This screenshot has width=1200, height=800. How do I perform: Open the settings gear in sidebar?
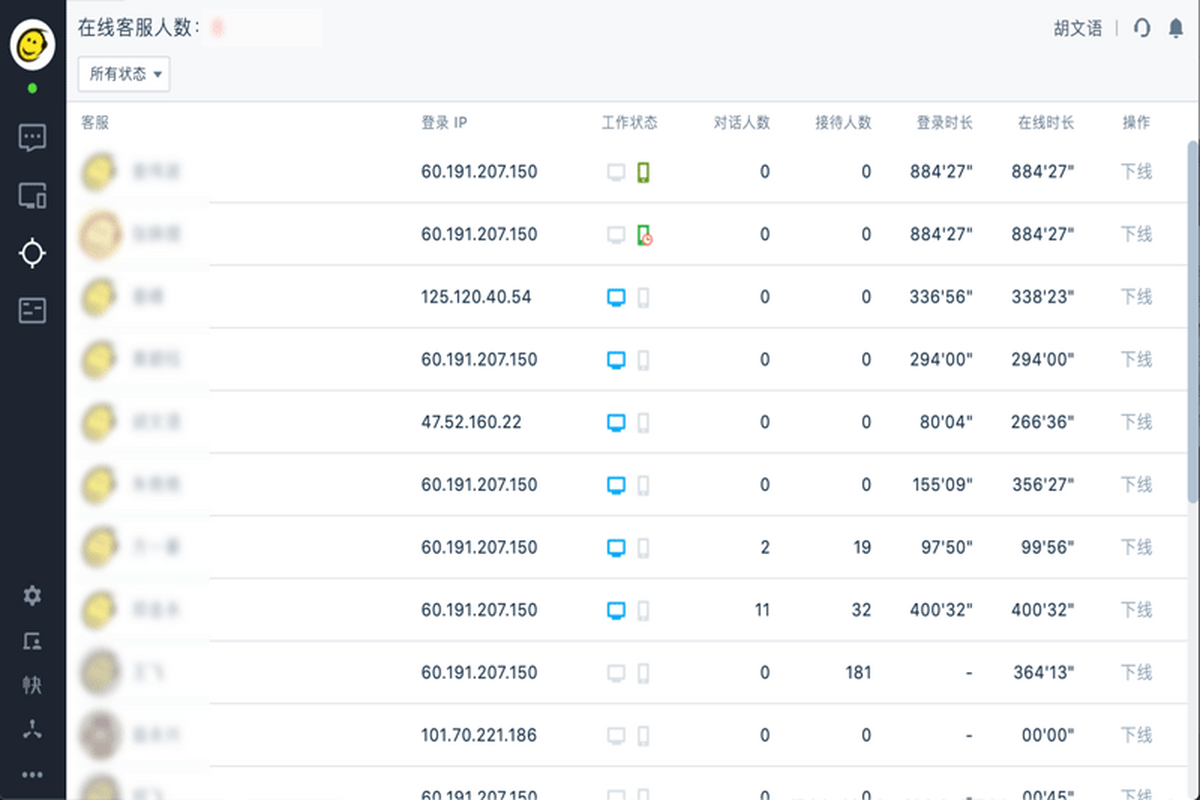pyautogui.click(x=32, y=596)
